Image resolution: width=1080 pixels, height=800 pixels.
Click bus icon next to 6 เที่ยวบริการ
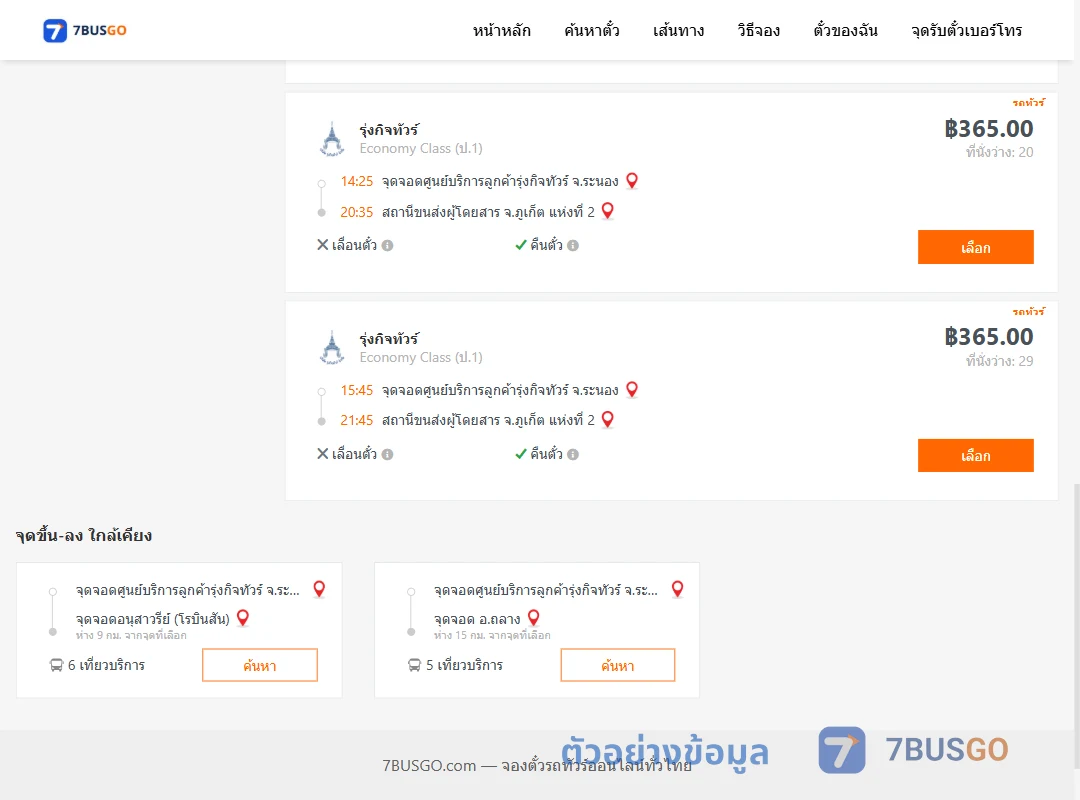pyautogui.click(x=56, y=665)
